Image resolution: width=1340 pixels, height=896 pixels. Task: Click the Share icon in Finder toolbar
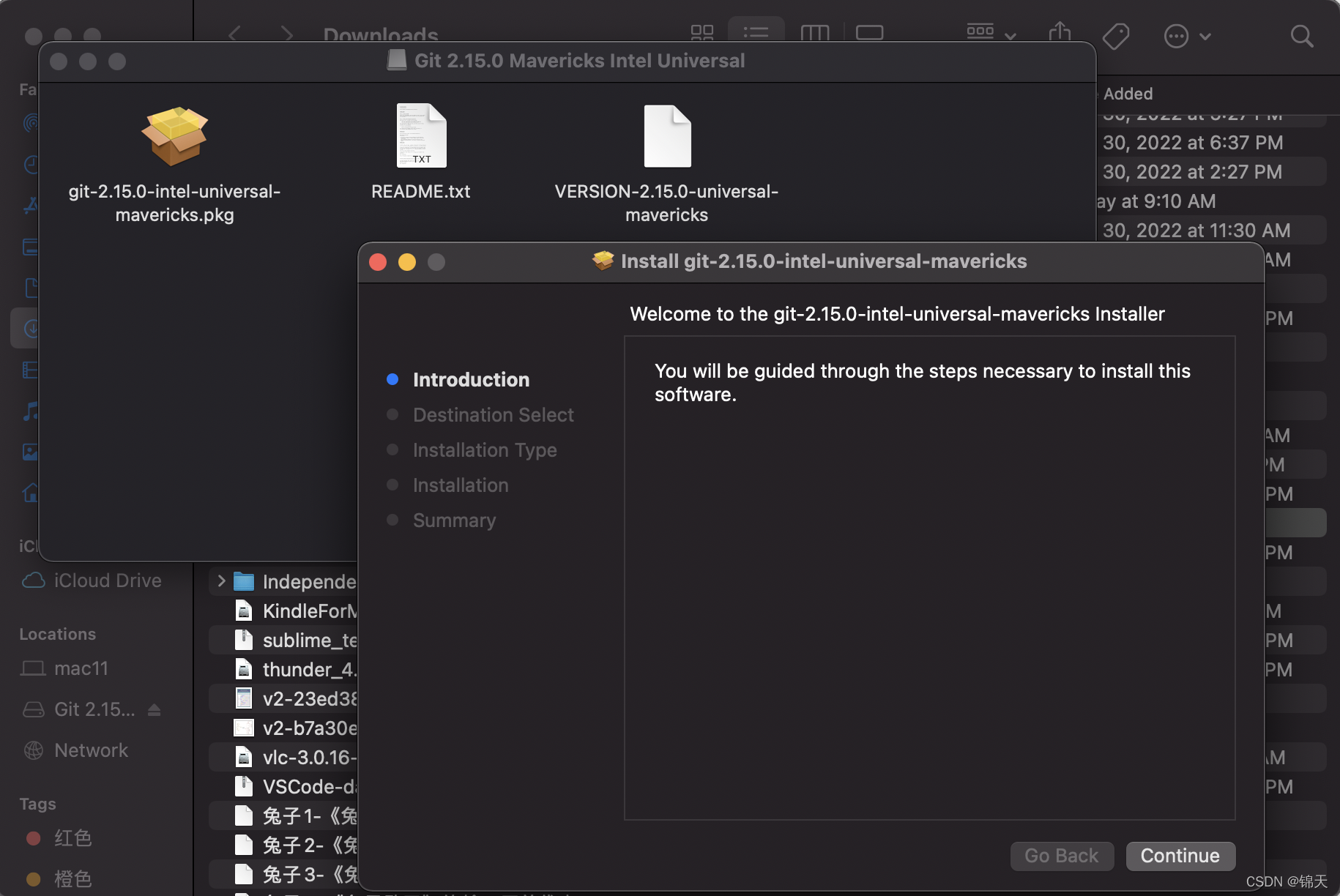1060,33
